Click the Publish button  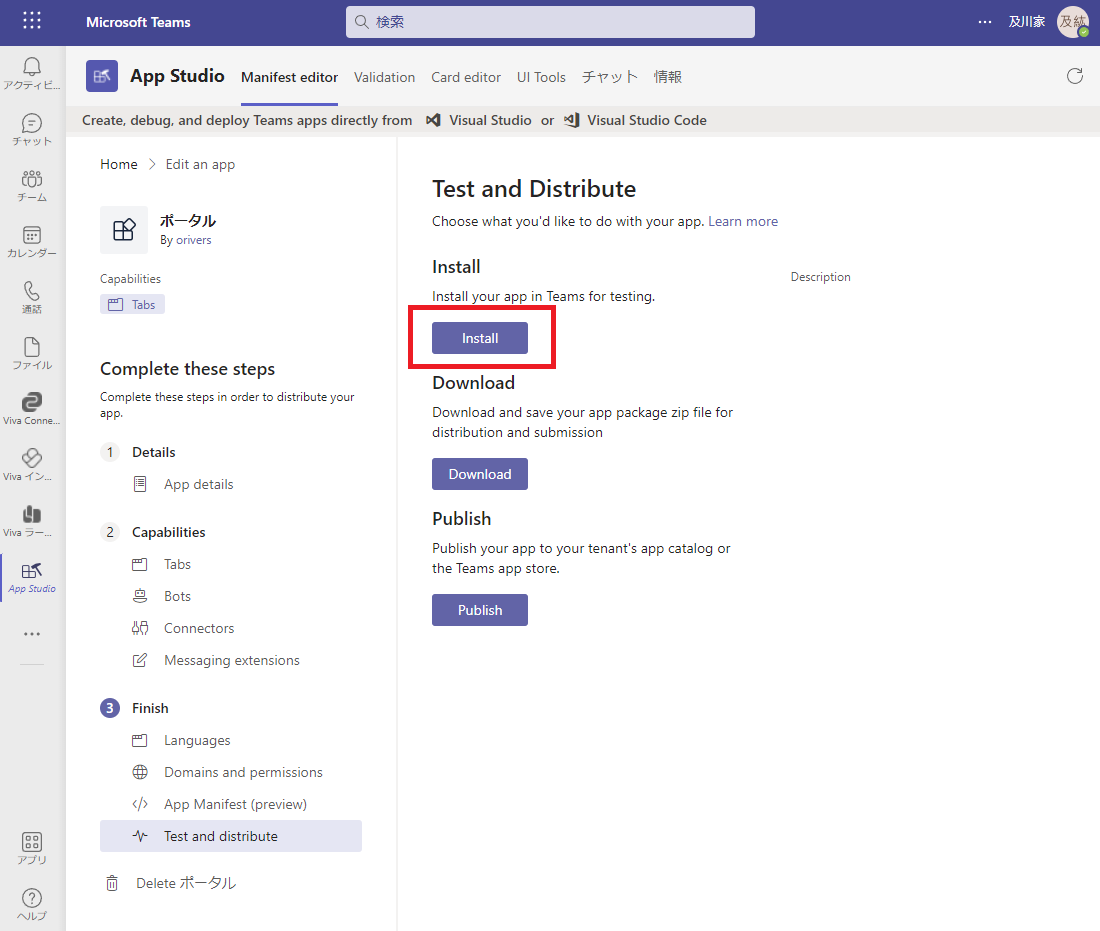click(x=480, y=610)
